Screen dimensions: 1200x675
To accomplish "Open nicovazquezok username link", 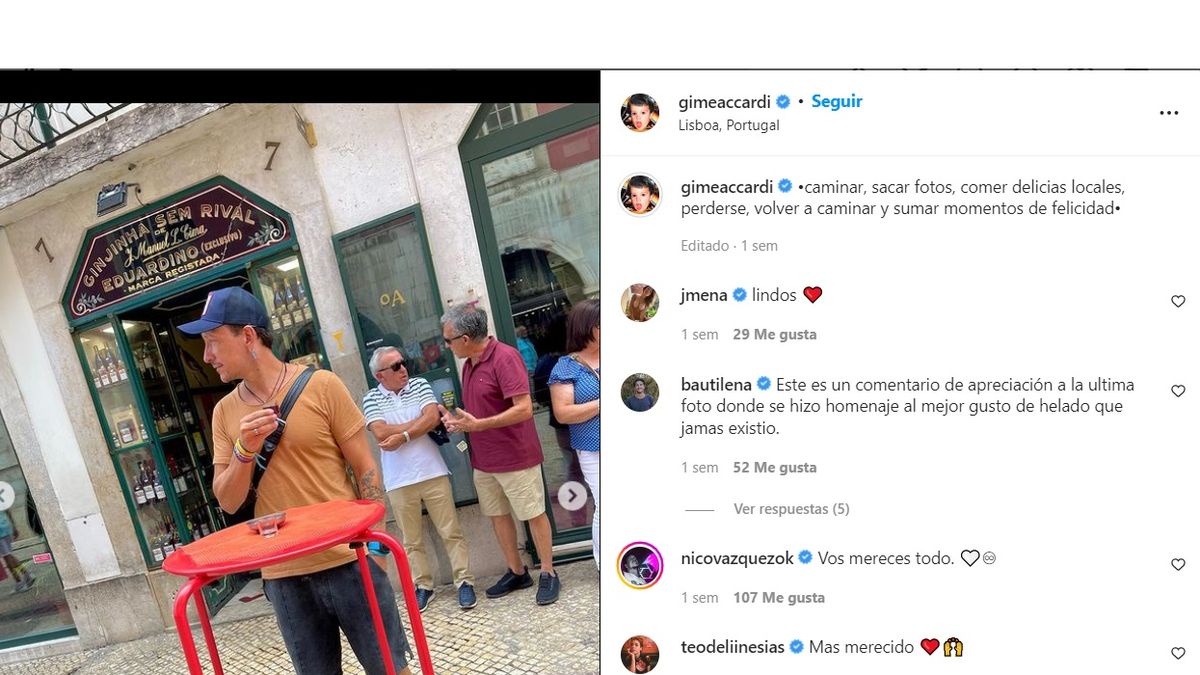I will pos(737,558).
